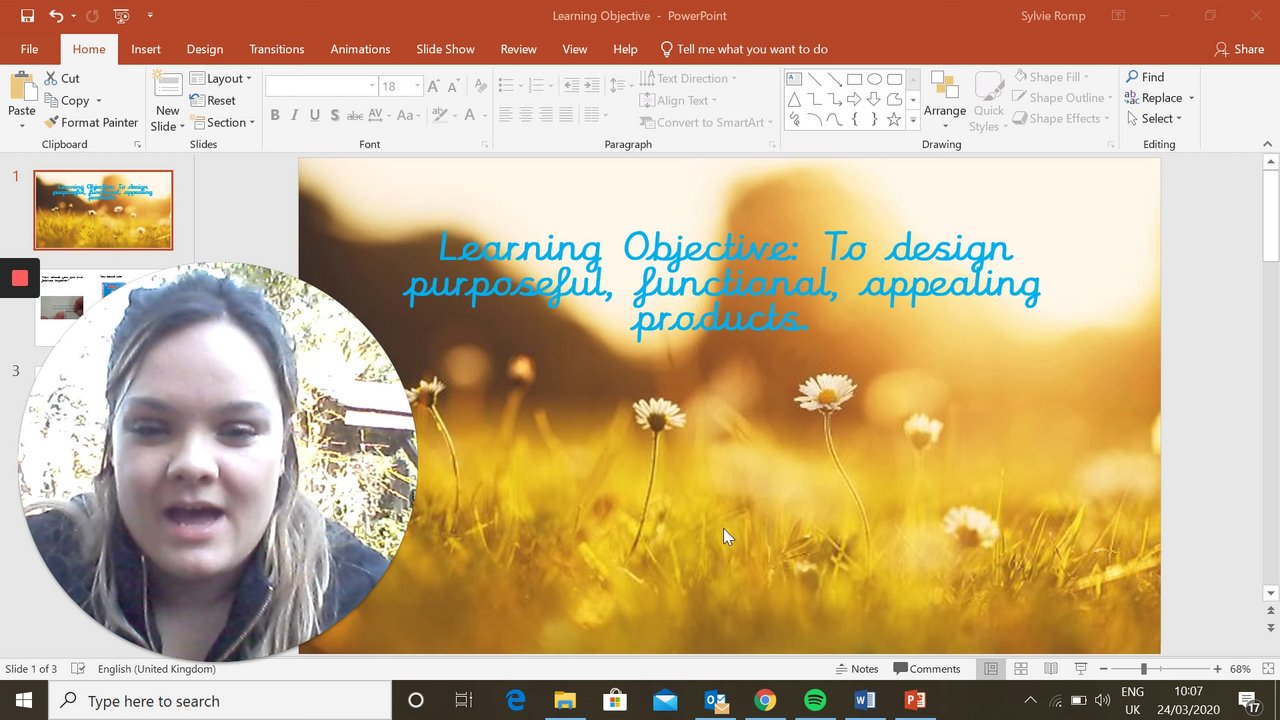1280x720 pixels.
Task: Click the Share button
Action: coord(1239,49)
